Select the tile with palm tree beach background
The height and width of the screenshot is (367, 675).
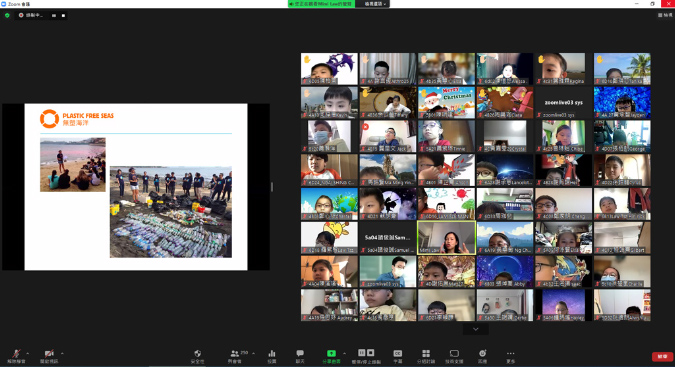[x=622, y=69]
